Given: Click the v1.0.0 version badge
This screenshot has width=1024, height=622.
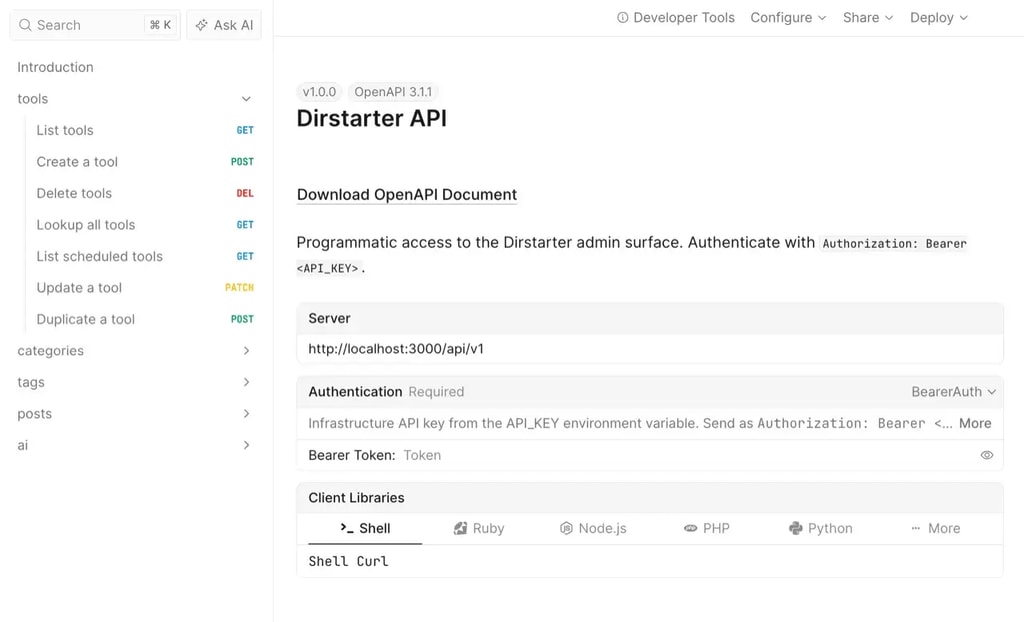Looking at the screenshot, I should click(x=319, y=91).
